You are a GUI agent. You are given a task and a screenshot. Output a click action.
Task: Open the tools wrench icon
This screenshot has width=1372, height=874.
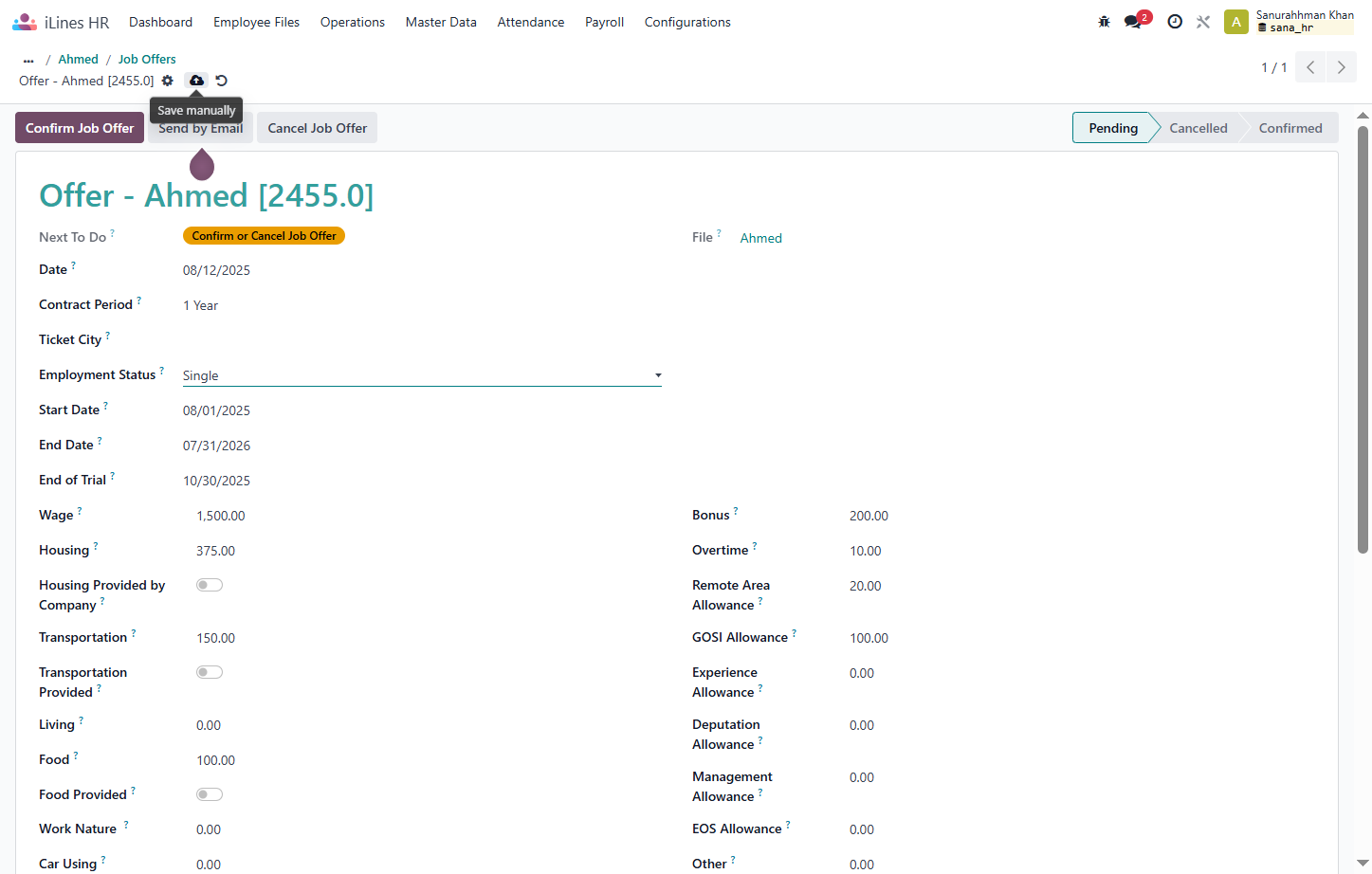pyautogui.click(x=1203, y=22)
